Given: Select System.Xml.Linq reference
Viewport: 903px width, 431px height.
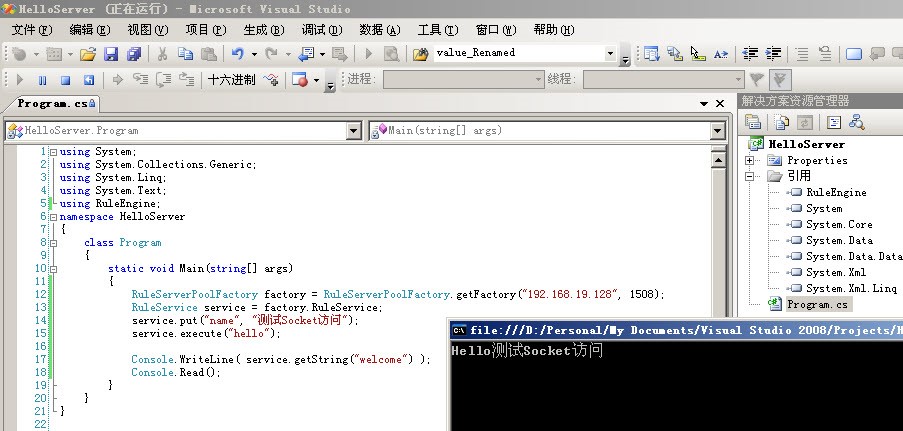Looking at the screenshot, I should tap(851, 289).
